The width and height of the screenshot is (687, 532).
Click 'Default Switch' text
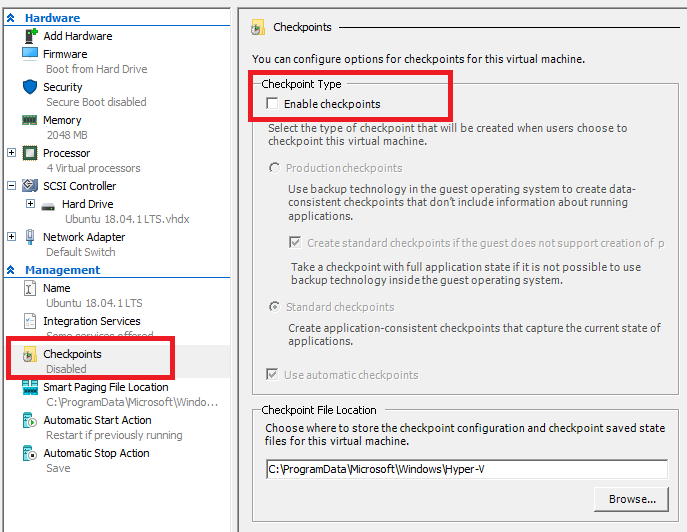tap(81, 252)
